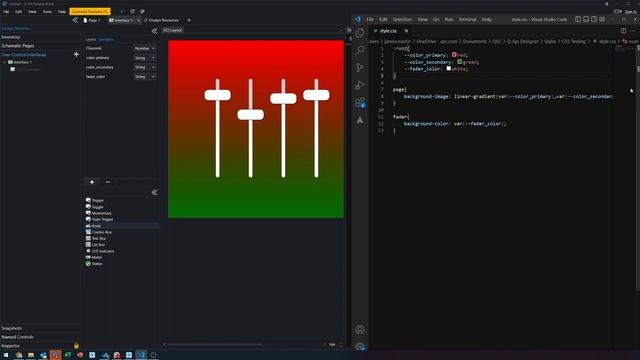Switch to Layers tab
Image resolution: width=640 pixels, height=360 pixels.
[x=91, y=40]
